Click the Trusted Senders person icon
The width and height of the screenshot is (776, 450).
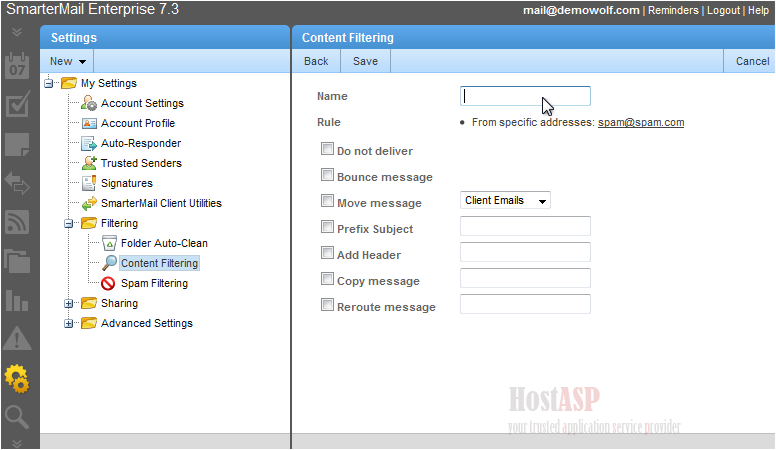point(89,163)
